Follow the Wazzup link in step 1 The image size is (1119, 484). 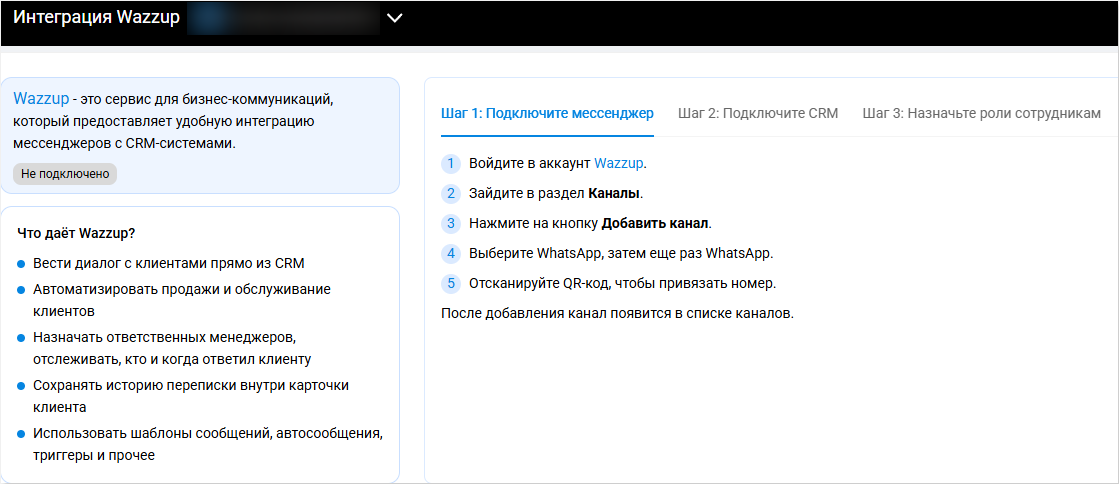click(x=619, y=163)
